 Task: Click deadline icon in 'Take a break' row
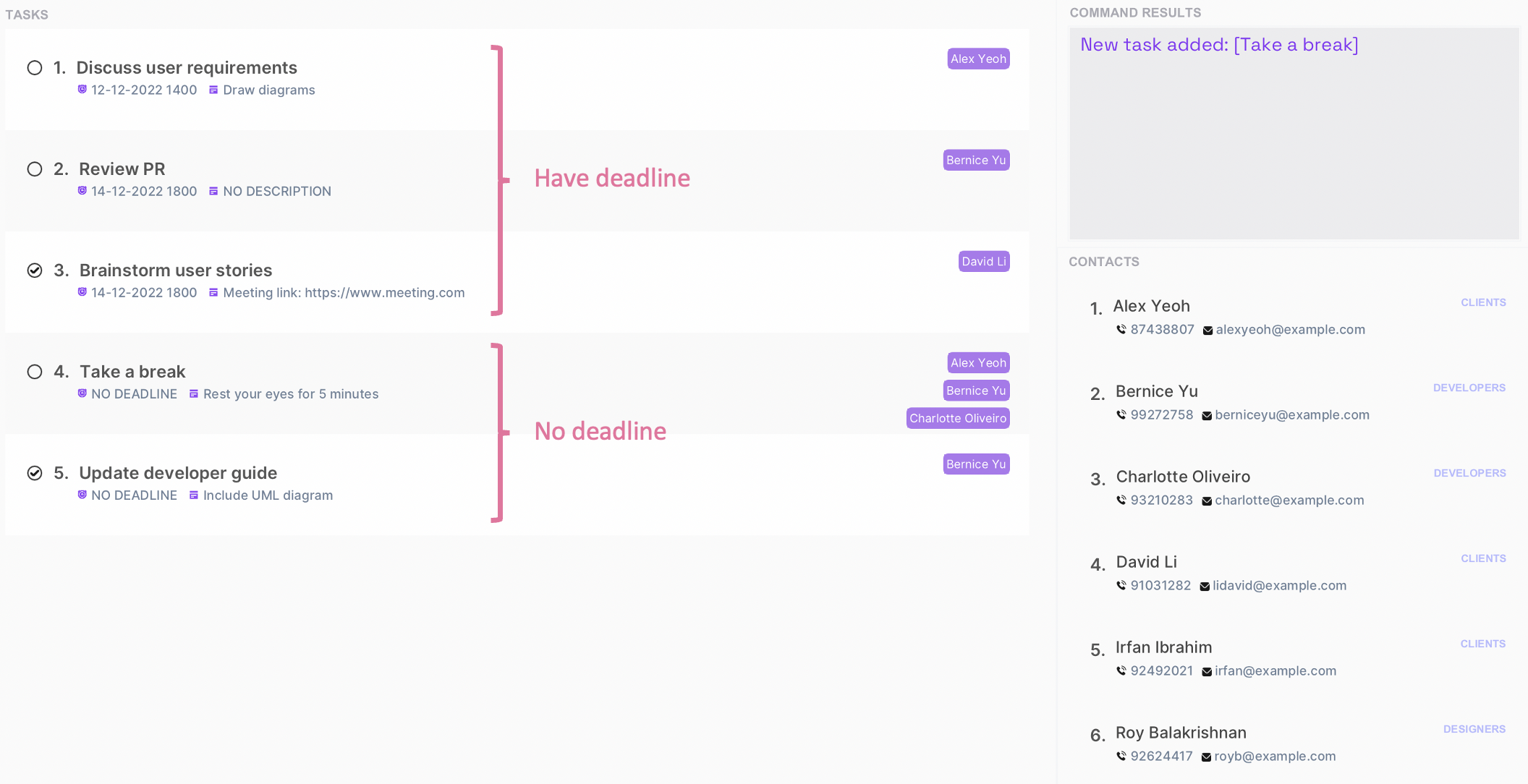[x=82, y=393]
